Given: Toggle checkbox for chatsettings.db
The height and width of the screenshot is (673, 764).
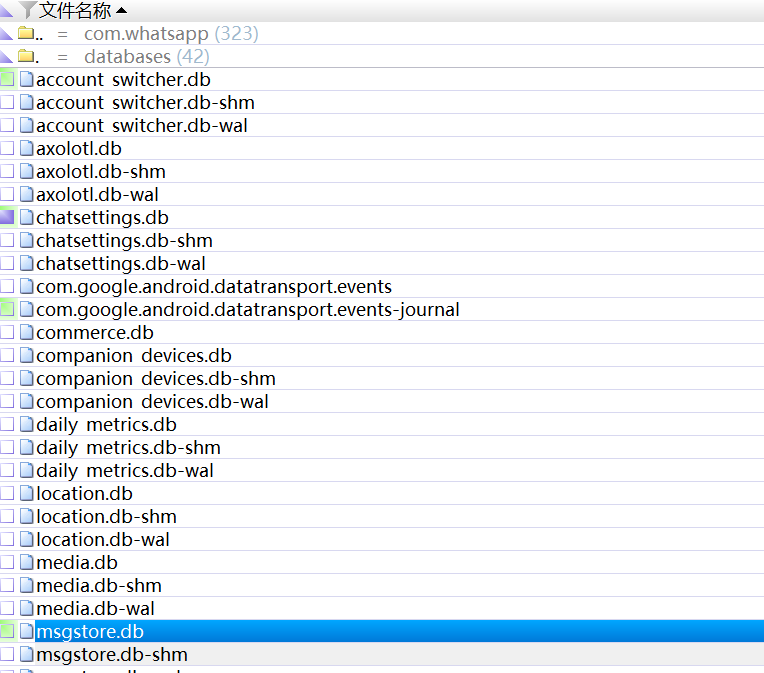Looking at the screenshot, I should 7,217.
